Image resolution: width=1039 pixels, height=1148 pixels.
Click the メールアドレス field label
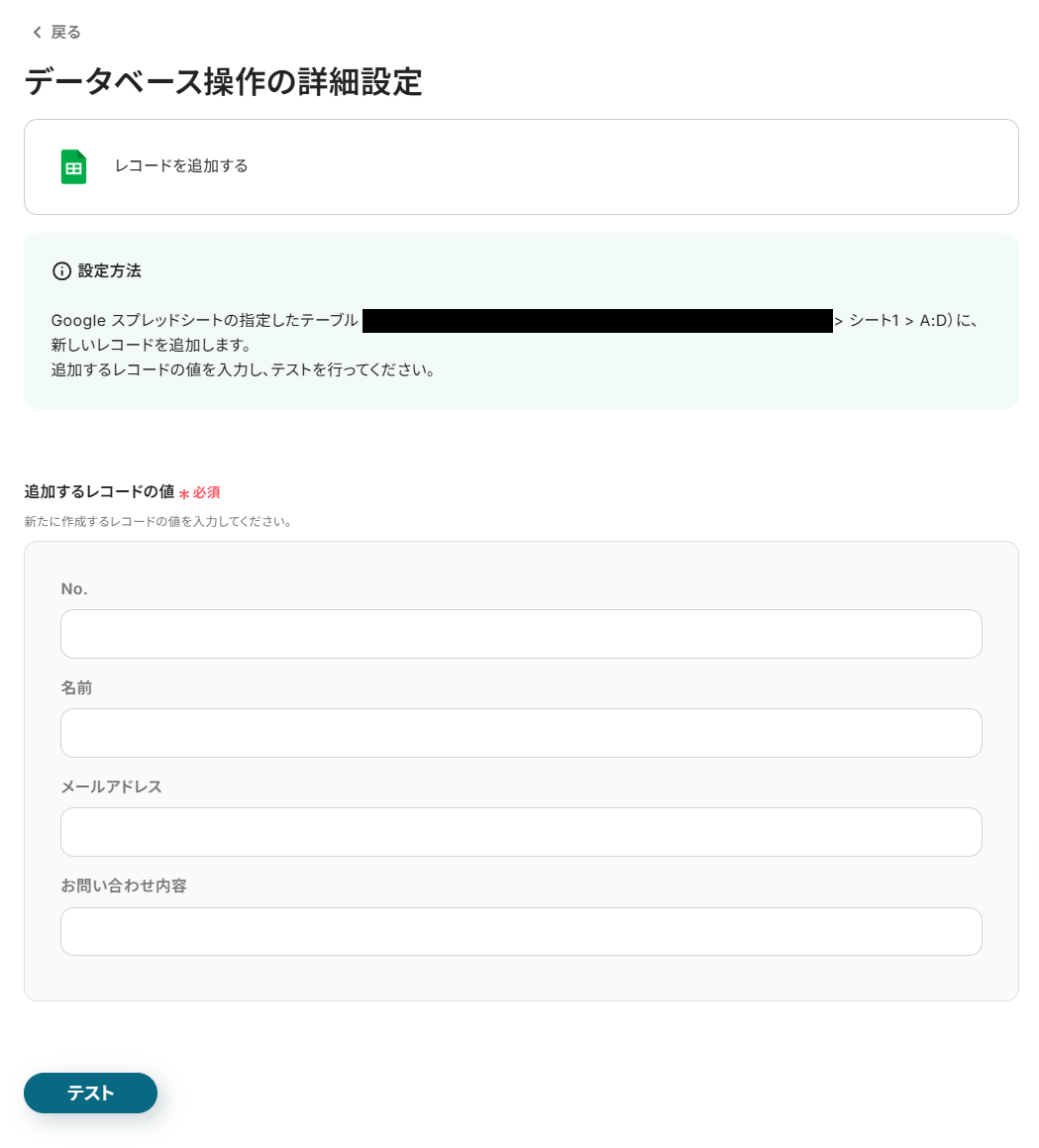(111, 786)
